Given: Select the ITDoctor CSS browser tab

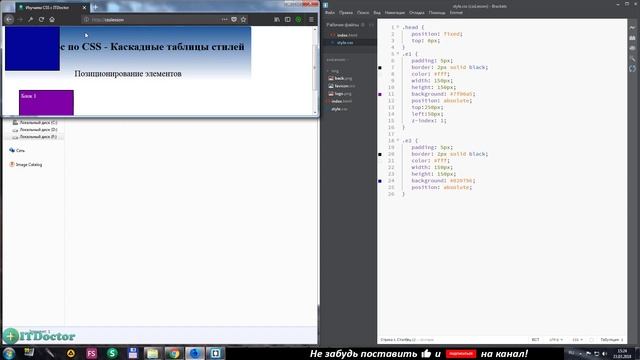Looking at the screenshot, I should click(x=52, y=7).
